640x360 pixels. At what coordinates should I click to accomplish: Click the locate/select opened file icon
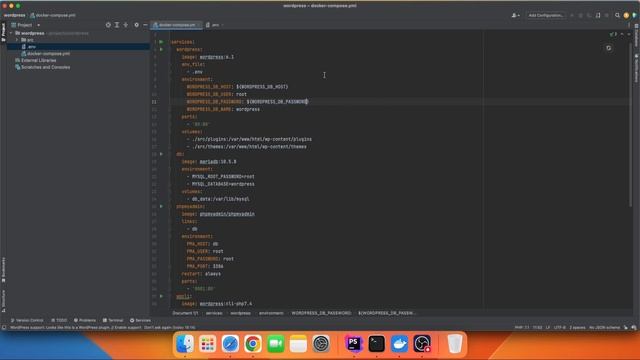click(x=108, y=25)
